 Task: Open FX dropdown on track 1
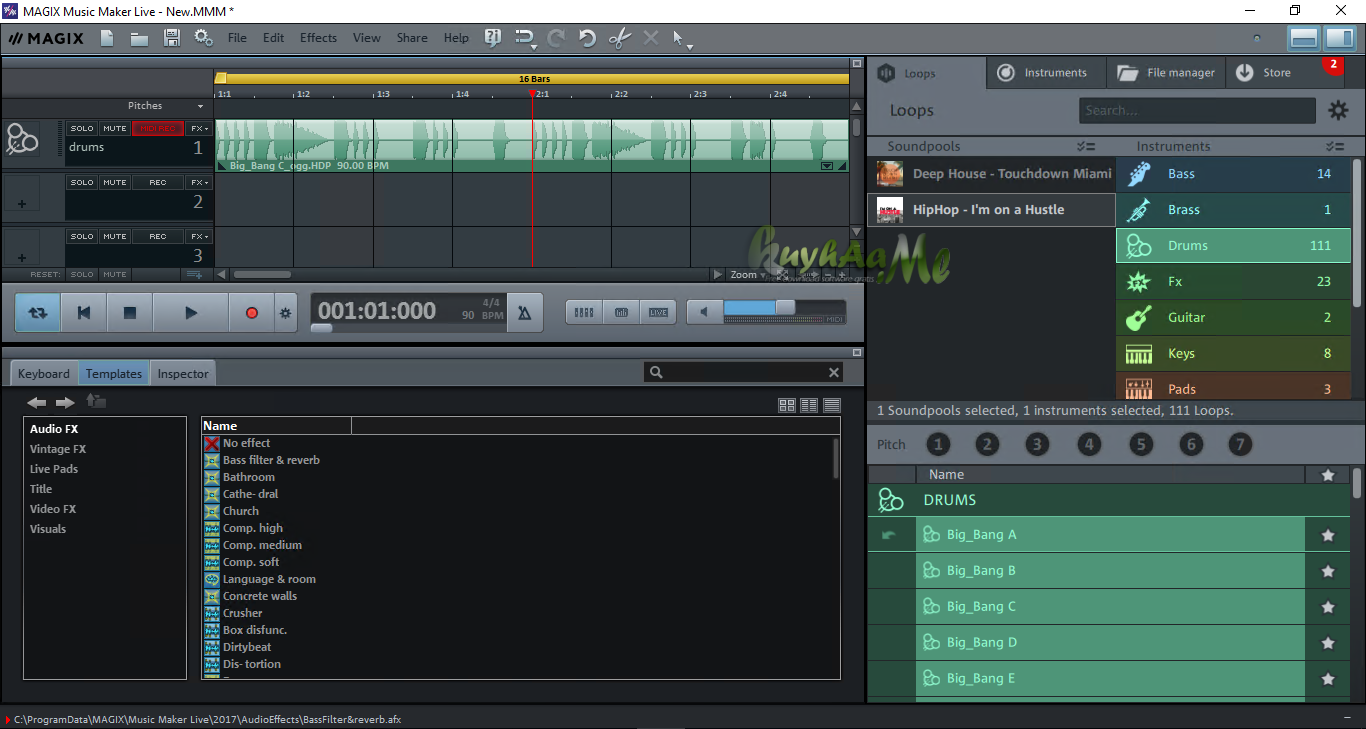199,129
